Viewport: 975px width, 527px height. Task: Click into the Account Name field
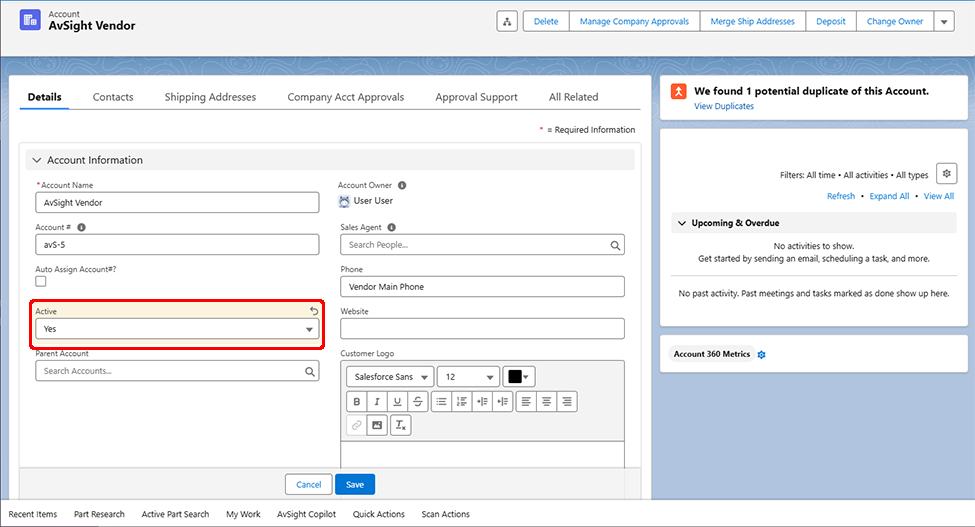pyautogui.click(x=177, y=203)
